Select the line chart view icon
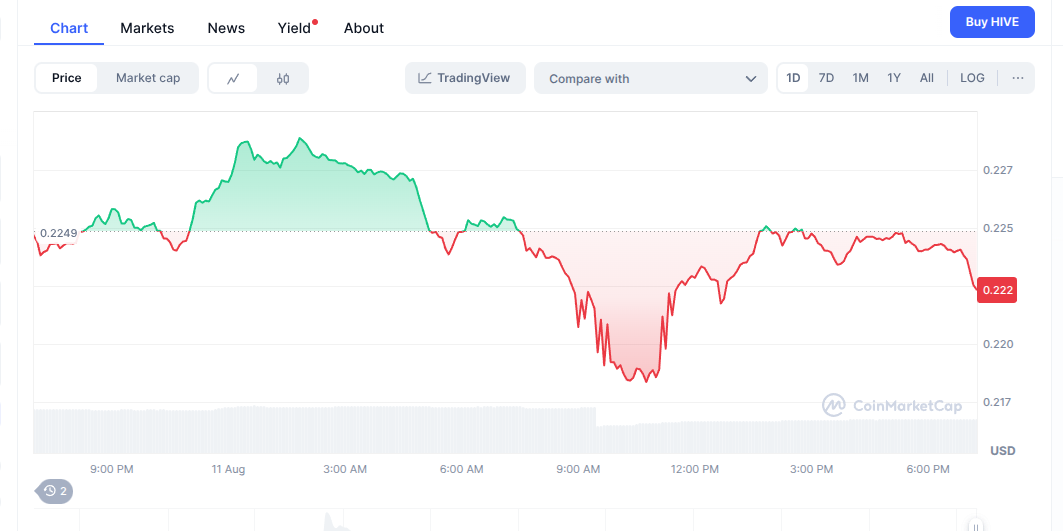 coord(233,79)
